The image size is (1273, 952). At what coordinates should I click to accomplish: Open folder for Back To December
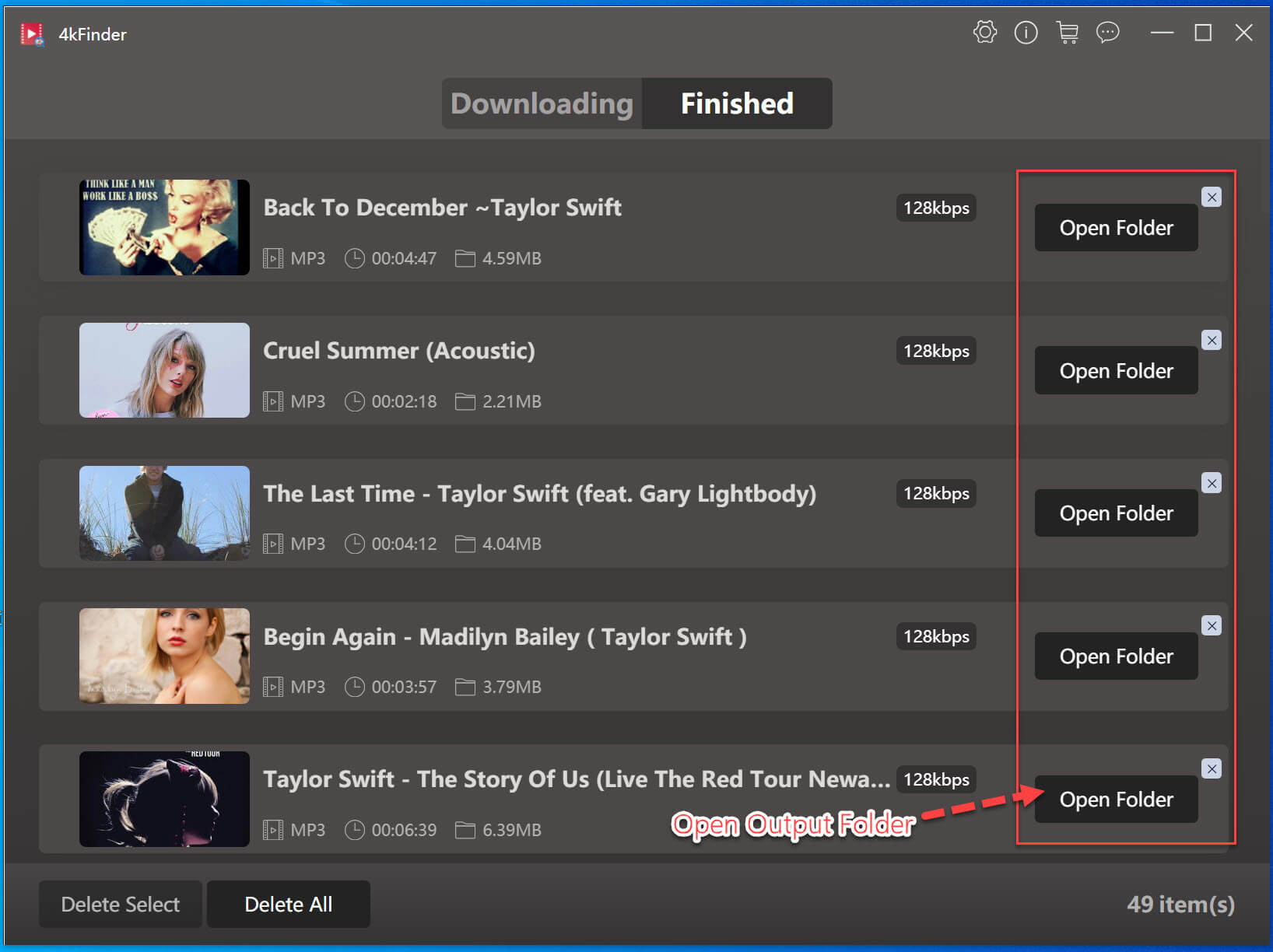(x=1115, y=228)
